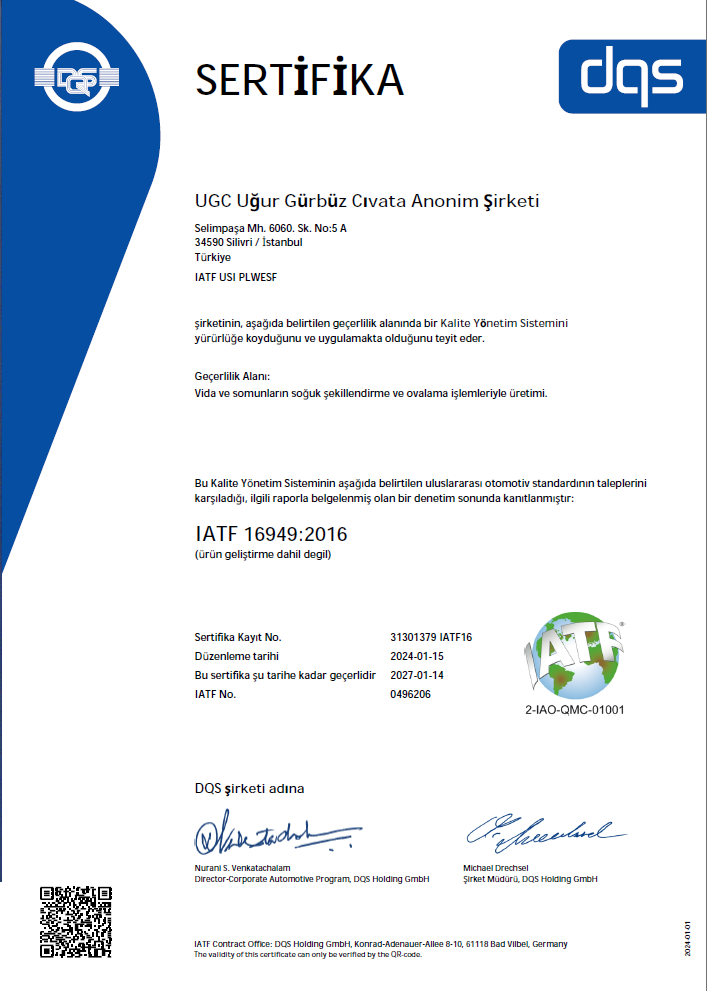707x995 pixels.
Task: Click the code IATF USI PLWESF
Action: 235,277
